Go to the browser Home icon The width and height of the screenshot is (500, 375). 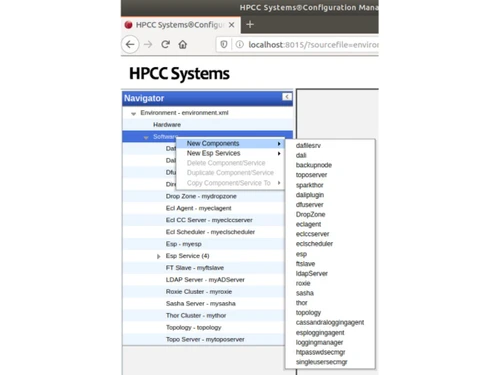pyautogui.click(x=183, y=44)
